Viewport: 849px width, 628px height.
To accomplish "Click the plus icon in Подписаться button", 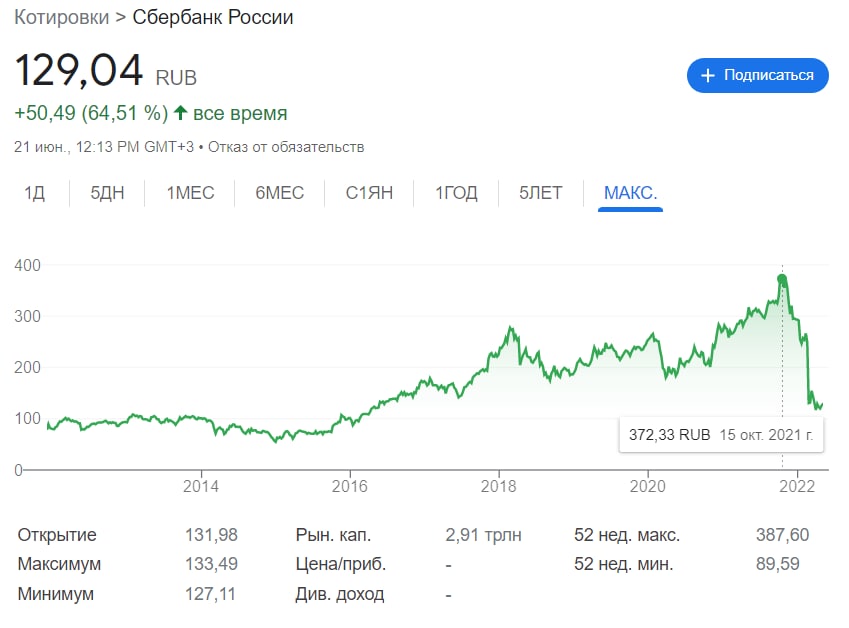I will click(x=708, y=75).
